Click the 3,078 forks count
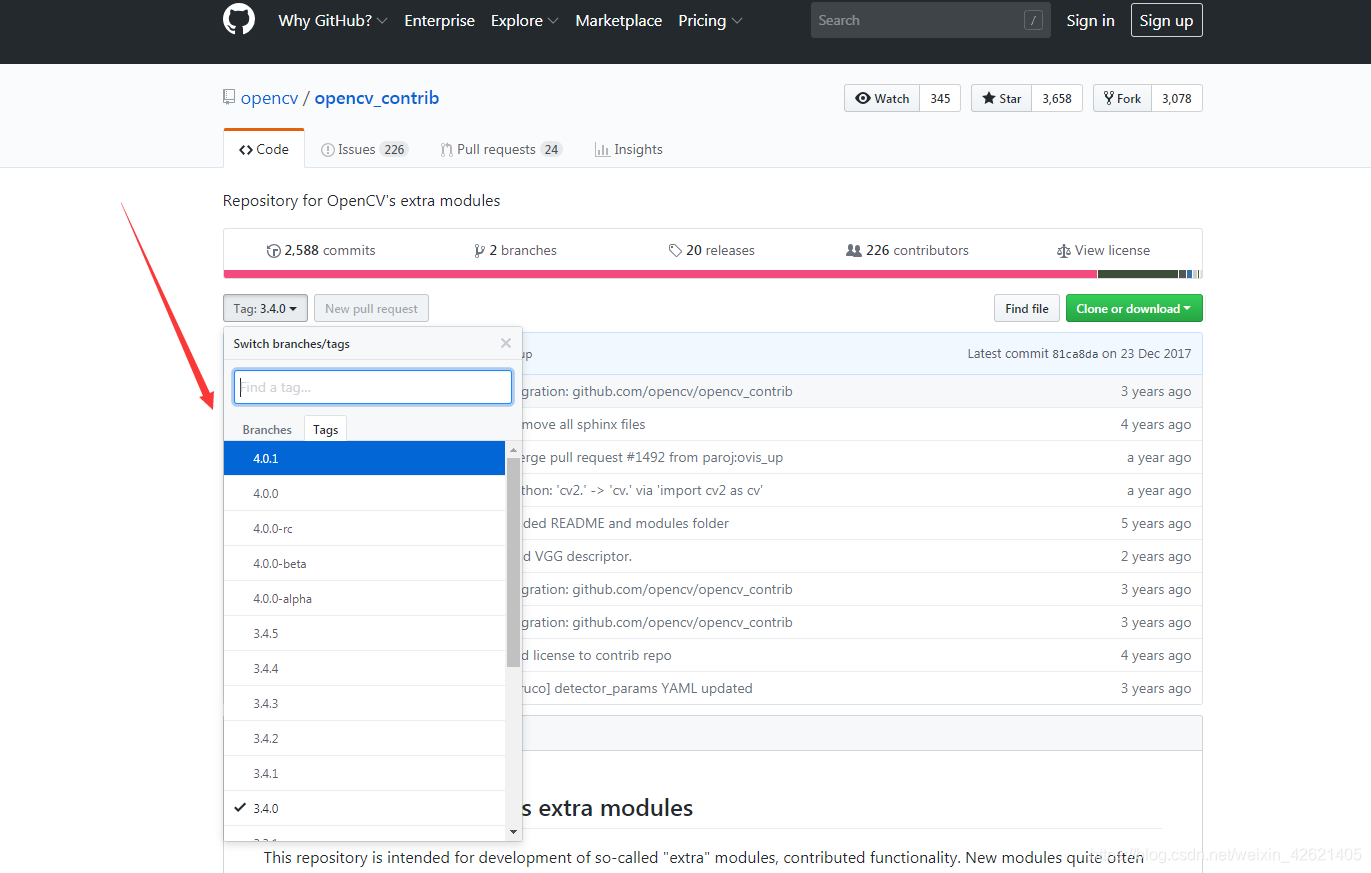Screen dimensions: 1371x873 1177,98
